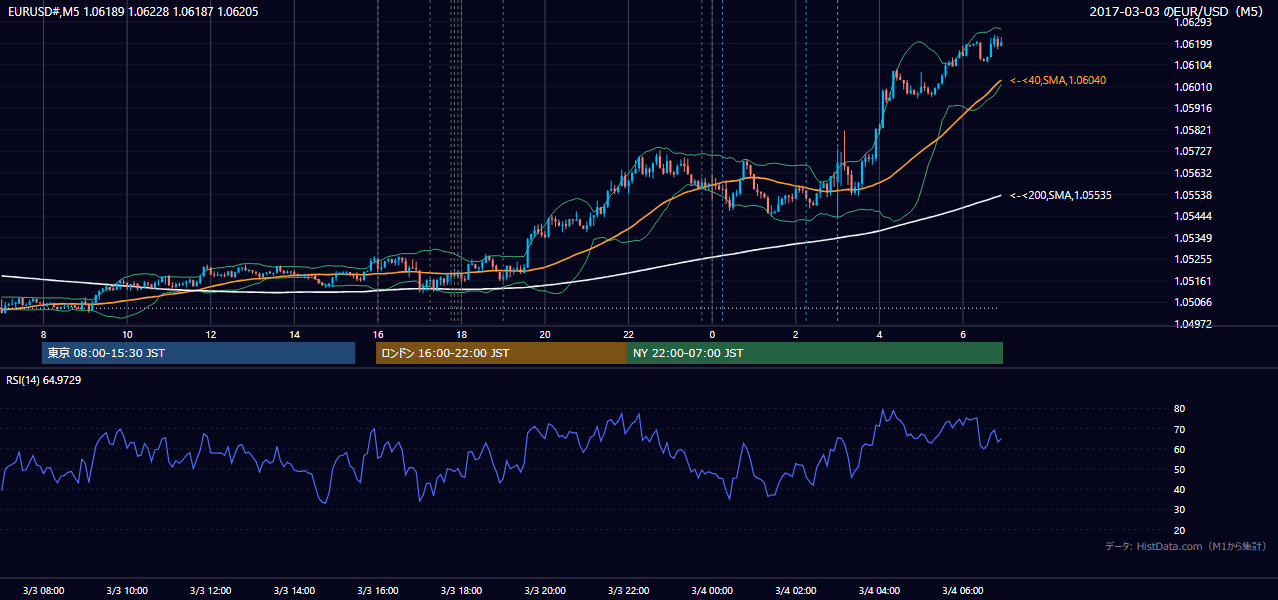Screen dimensions: 1278x600
Task: Open the HistData.com data source credit
Action: pos(1186,546)
